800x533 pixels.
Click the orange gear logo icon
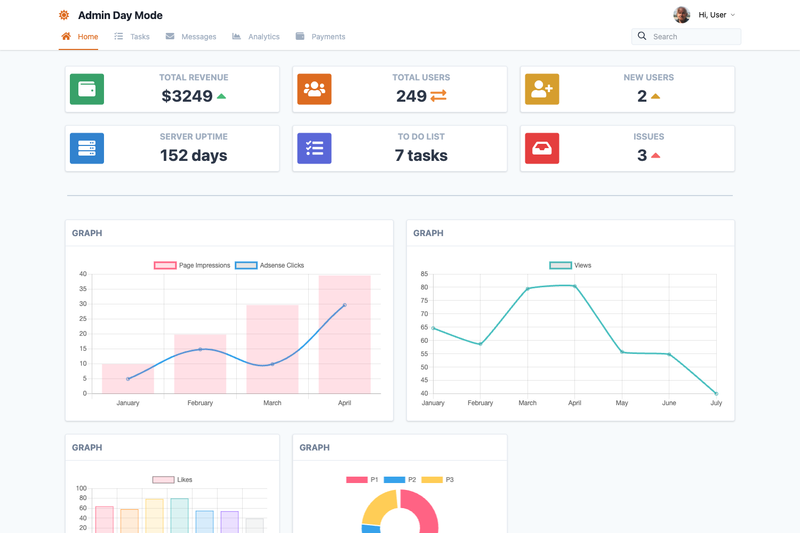64,15
